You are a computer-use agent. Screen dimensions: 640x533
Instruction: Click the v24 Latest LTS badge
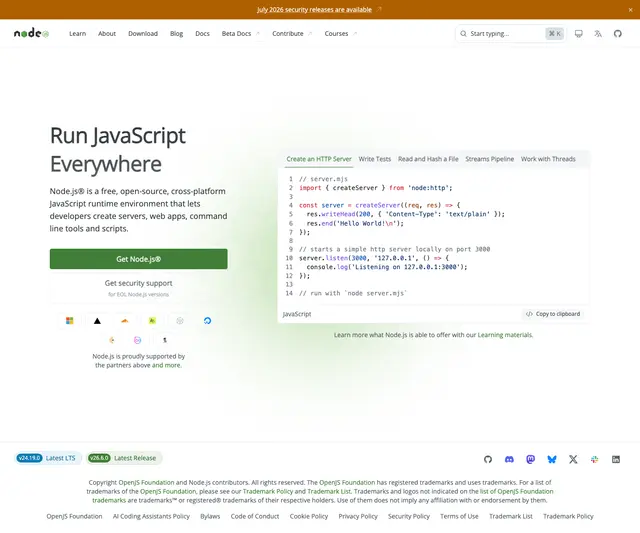47,458
